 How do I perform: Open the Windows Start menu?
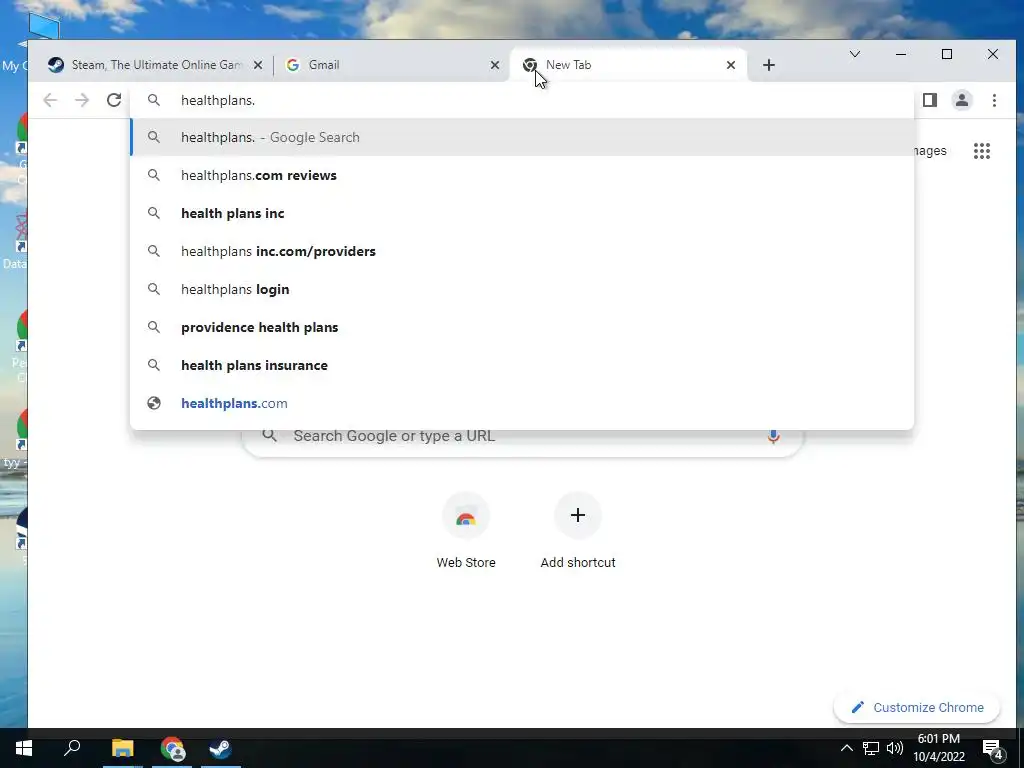pyautogui.click(x=24, y=748)
